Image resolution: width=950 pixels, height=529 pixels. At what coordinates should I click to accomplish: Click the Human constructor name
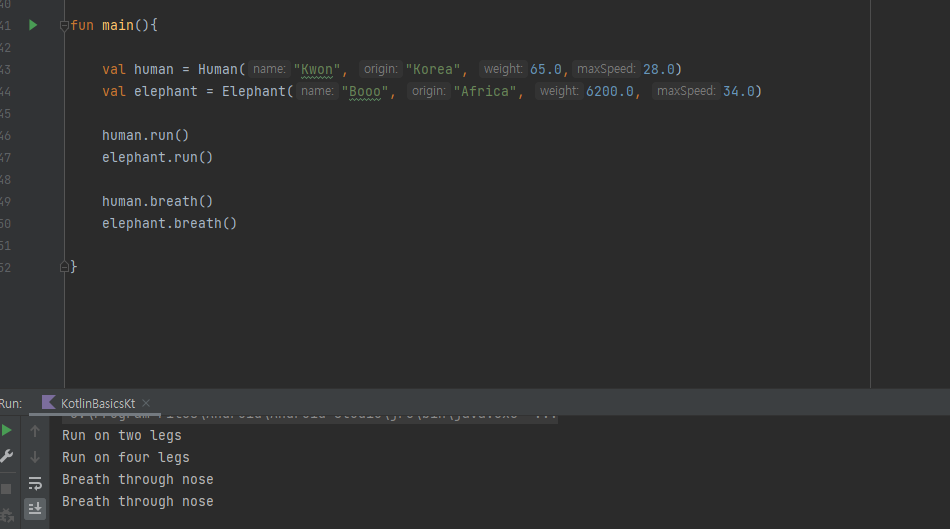[218, 70]
